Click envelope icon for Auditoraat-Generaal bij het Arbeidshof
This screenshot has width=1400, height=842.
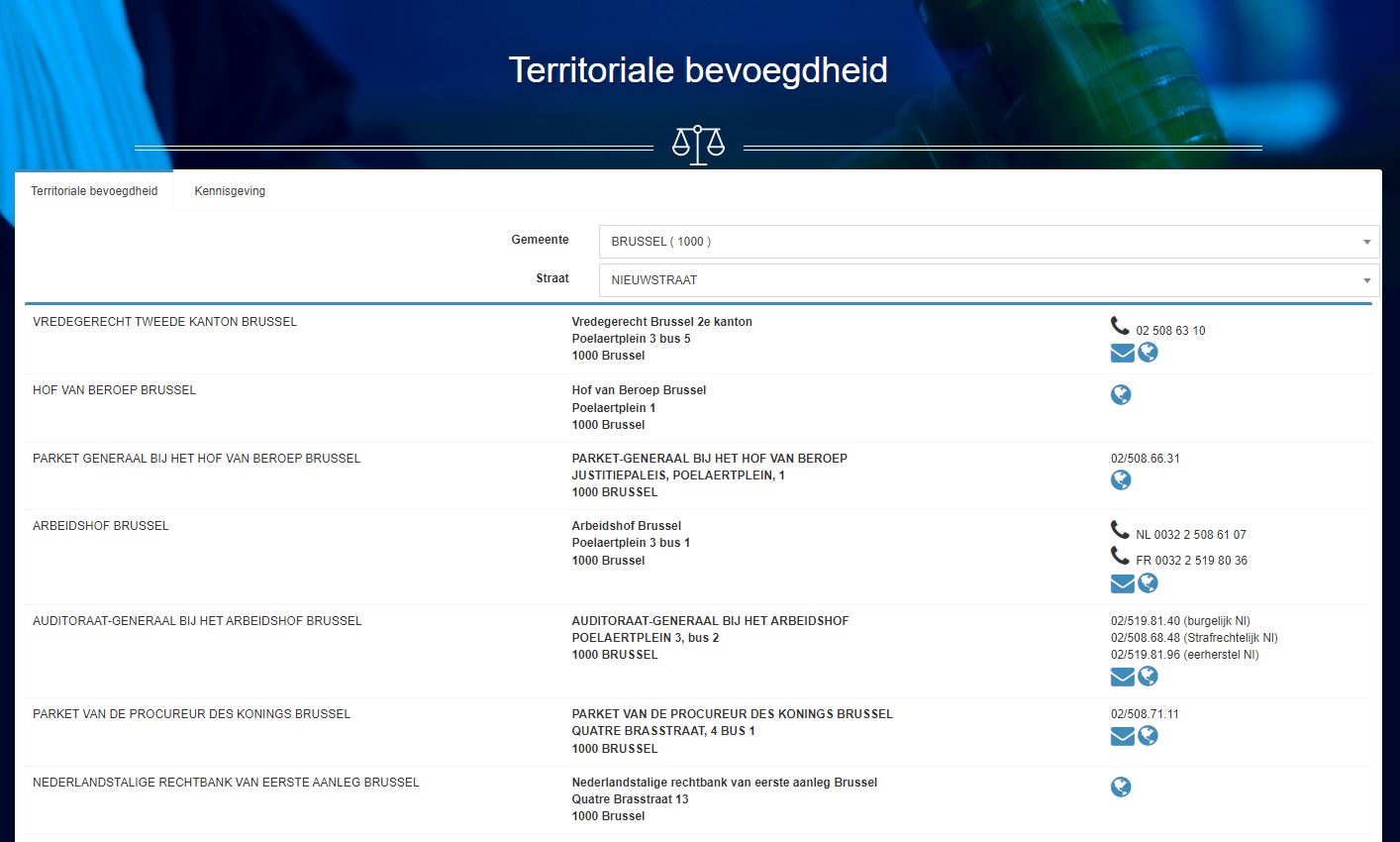pyautogui.click(x=1122, y=677)
